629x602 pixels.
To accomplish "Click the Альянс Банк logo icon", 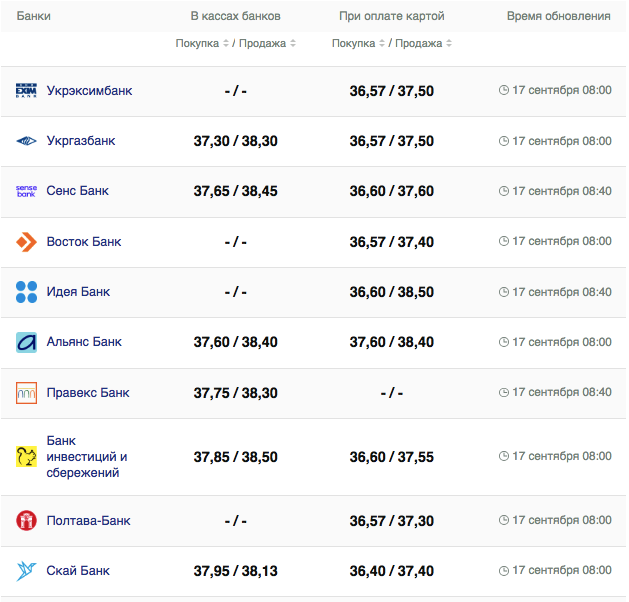I will click(x=26, y=342).
